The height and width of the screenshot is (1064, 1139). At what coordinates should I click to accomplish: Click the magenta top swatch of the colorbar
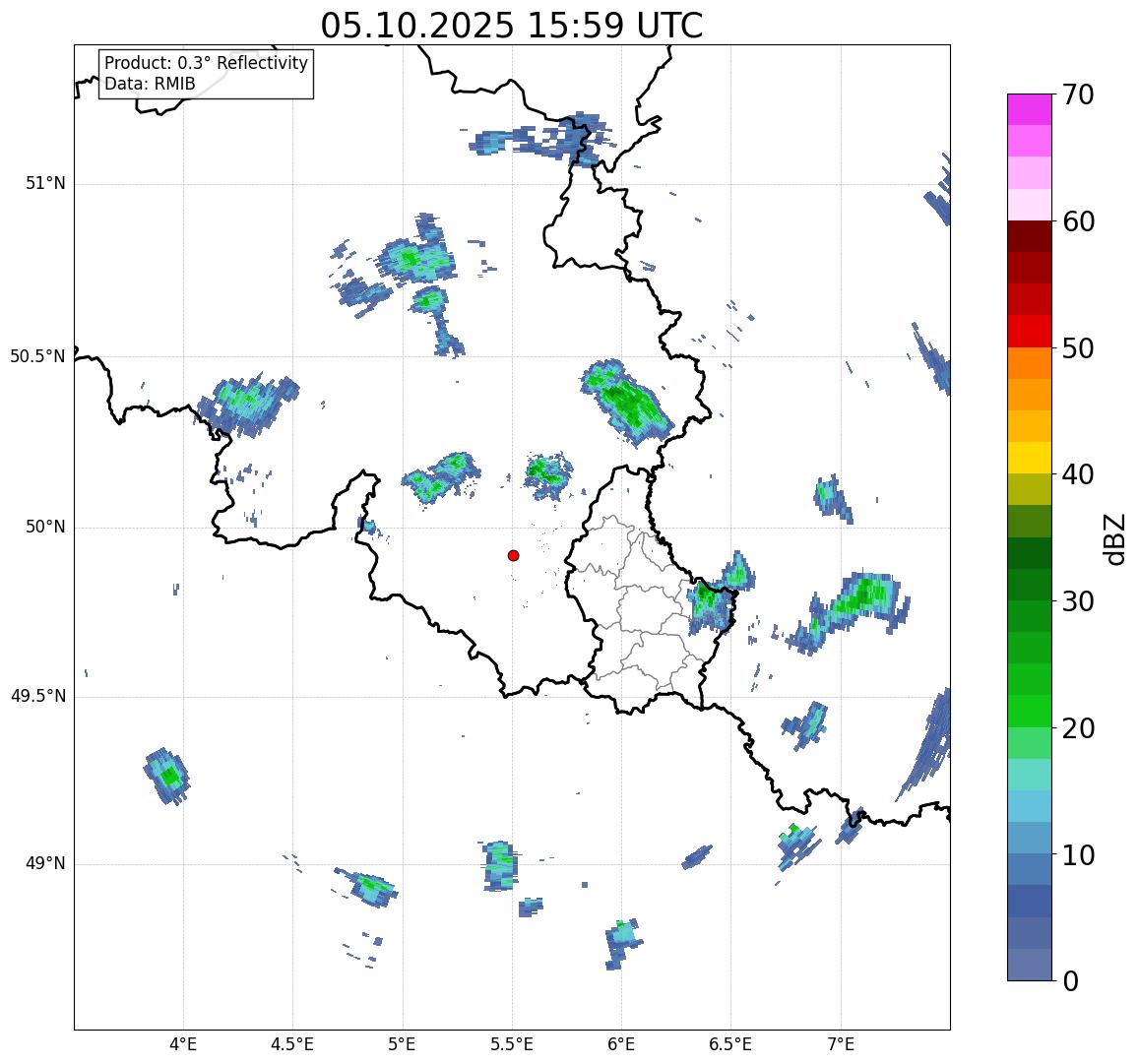[1030, 109]
